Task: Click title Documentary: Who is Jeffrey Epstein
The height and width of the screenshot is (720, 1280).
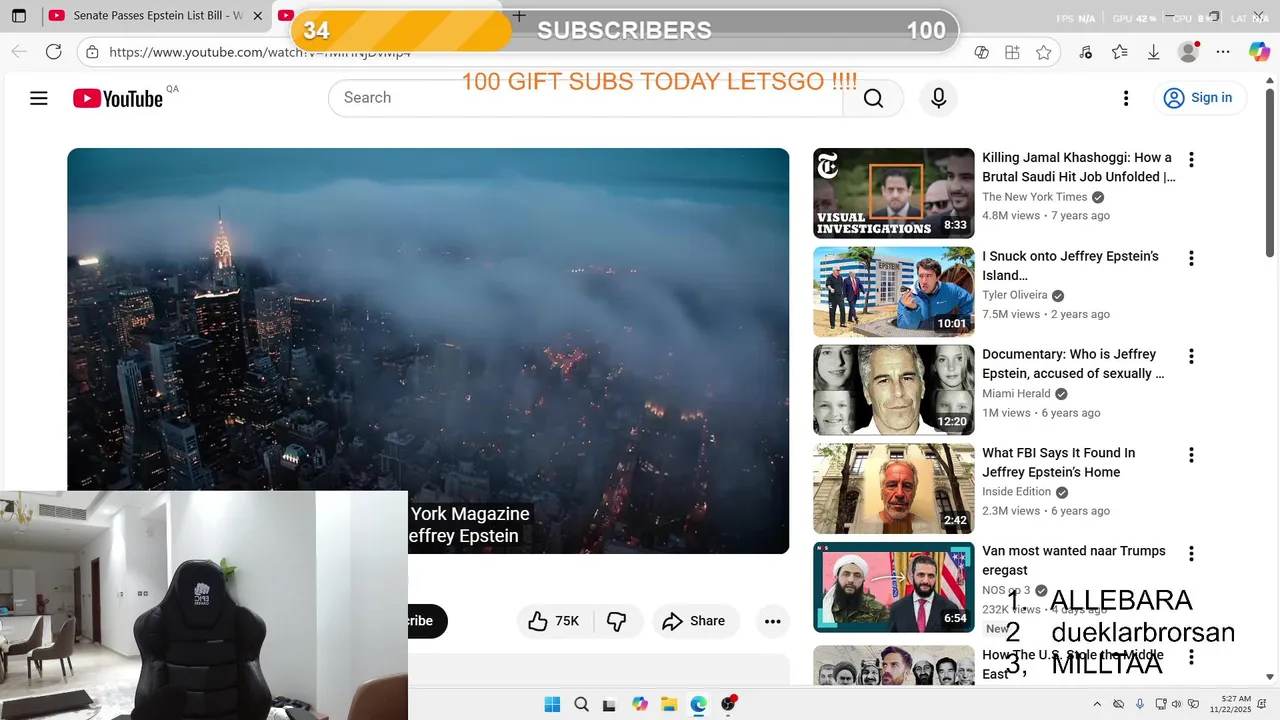Action: point(1073,364)
